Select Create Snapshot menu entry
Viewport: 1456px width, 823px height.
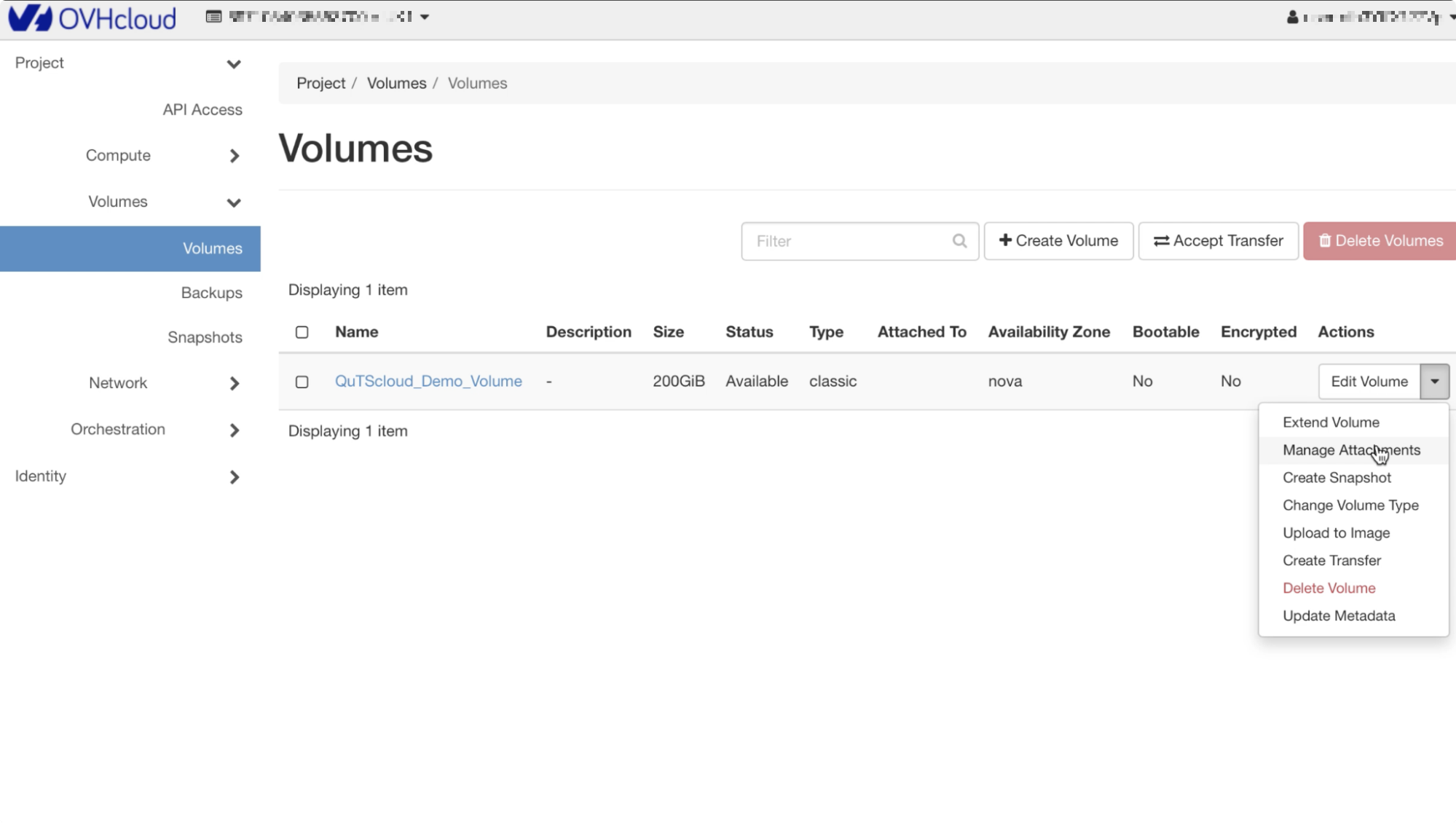pyautogui.click(x=1336, y=478)
